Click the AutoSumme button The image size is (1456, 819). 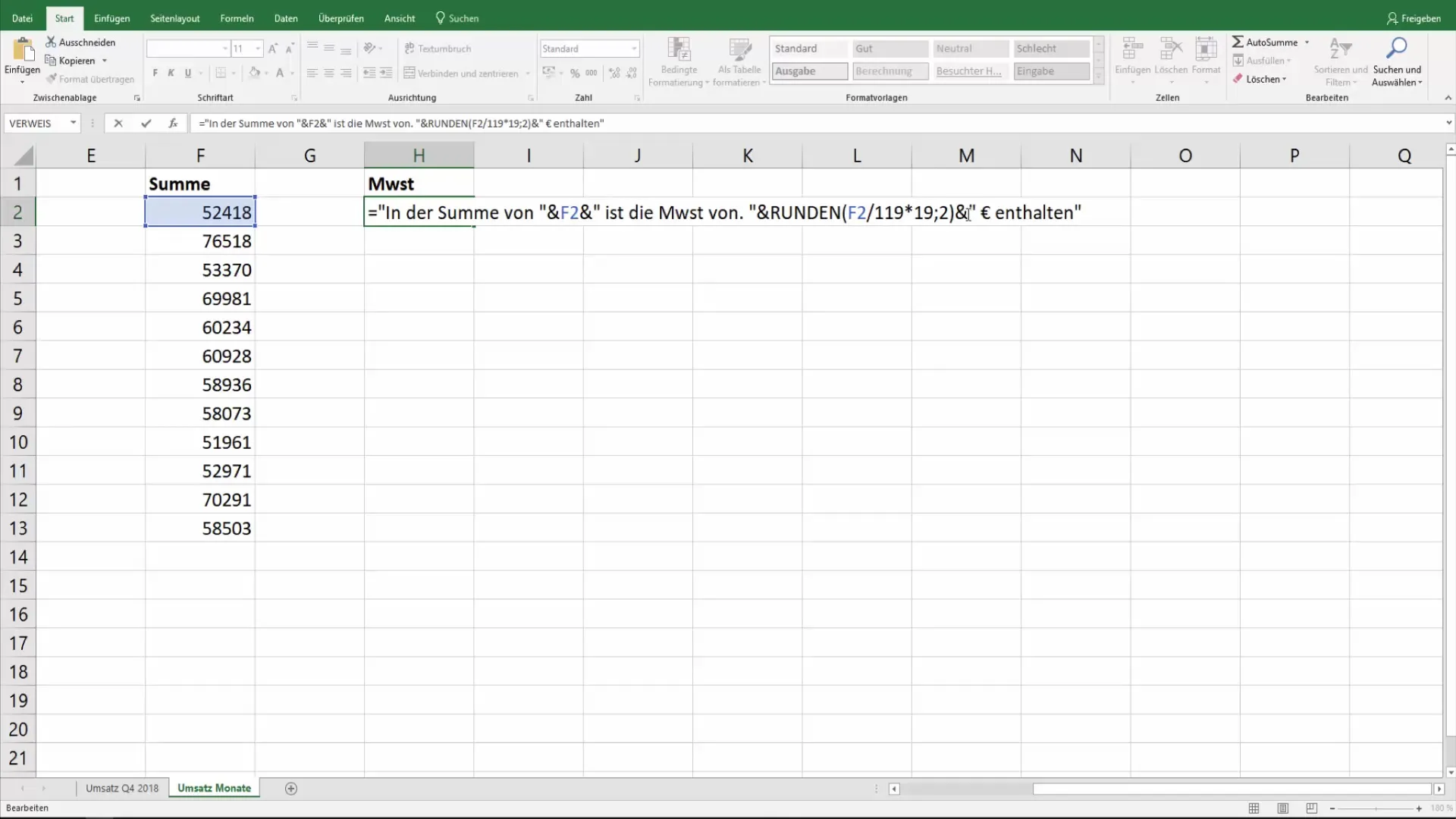1265,42
